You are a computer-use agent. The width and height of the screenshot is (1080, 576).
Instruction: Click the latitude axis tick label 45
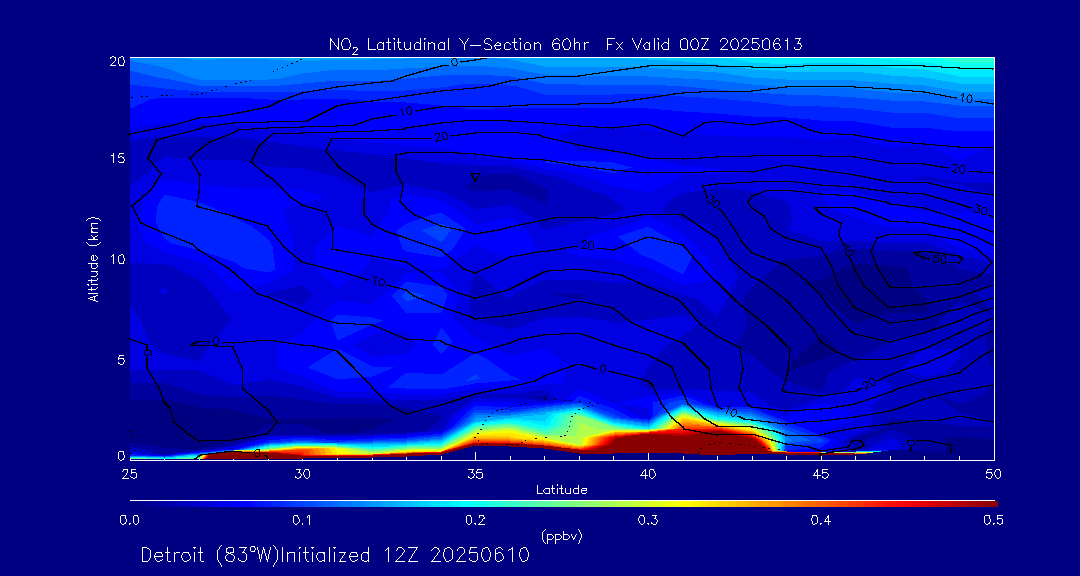pyautogui.click(x=821, y=474)
